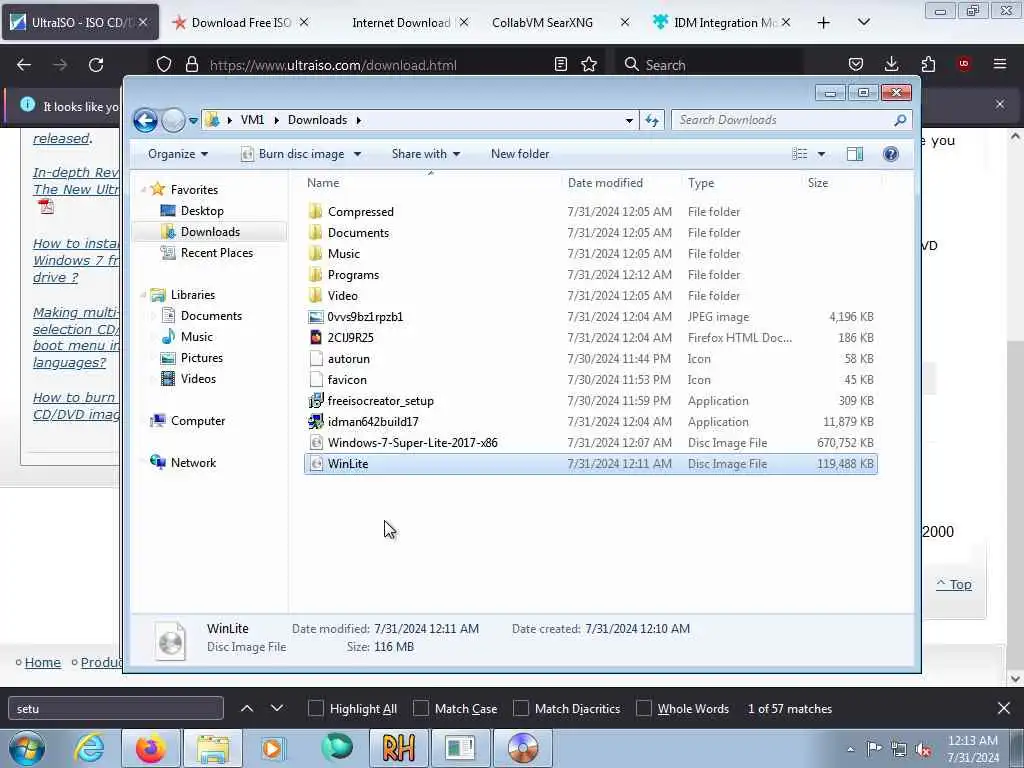The width and height of the screenshot is (1024, 768).
Task: Switch to IDM Integration tab
Action: 722,22
